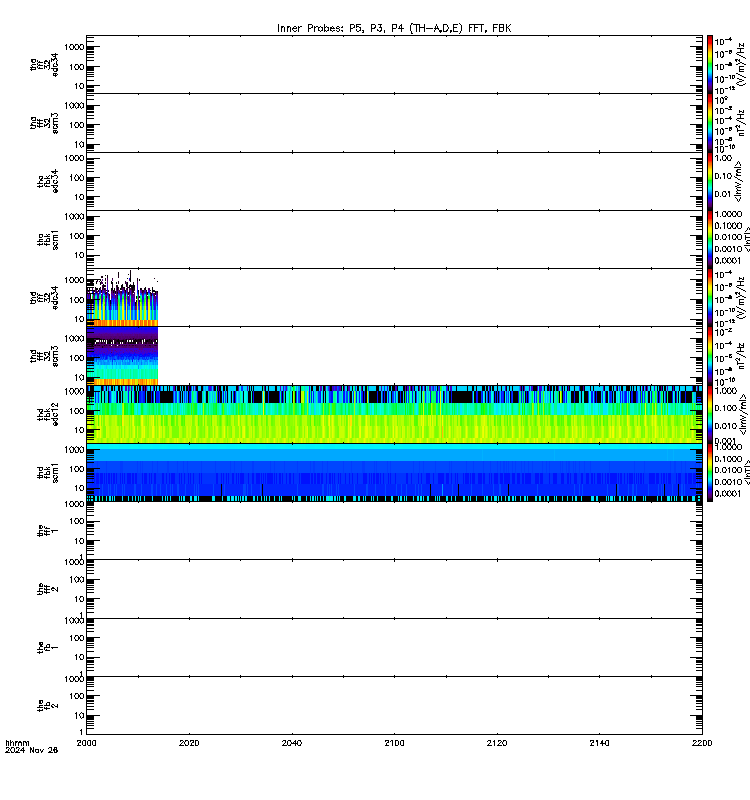This screenshot has width=750, height=800.
Task: Click the color bar beside tha fbk scm1 panel
Action: (710, 239)
